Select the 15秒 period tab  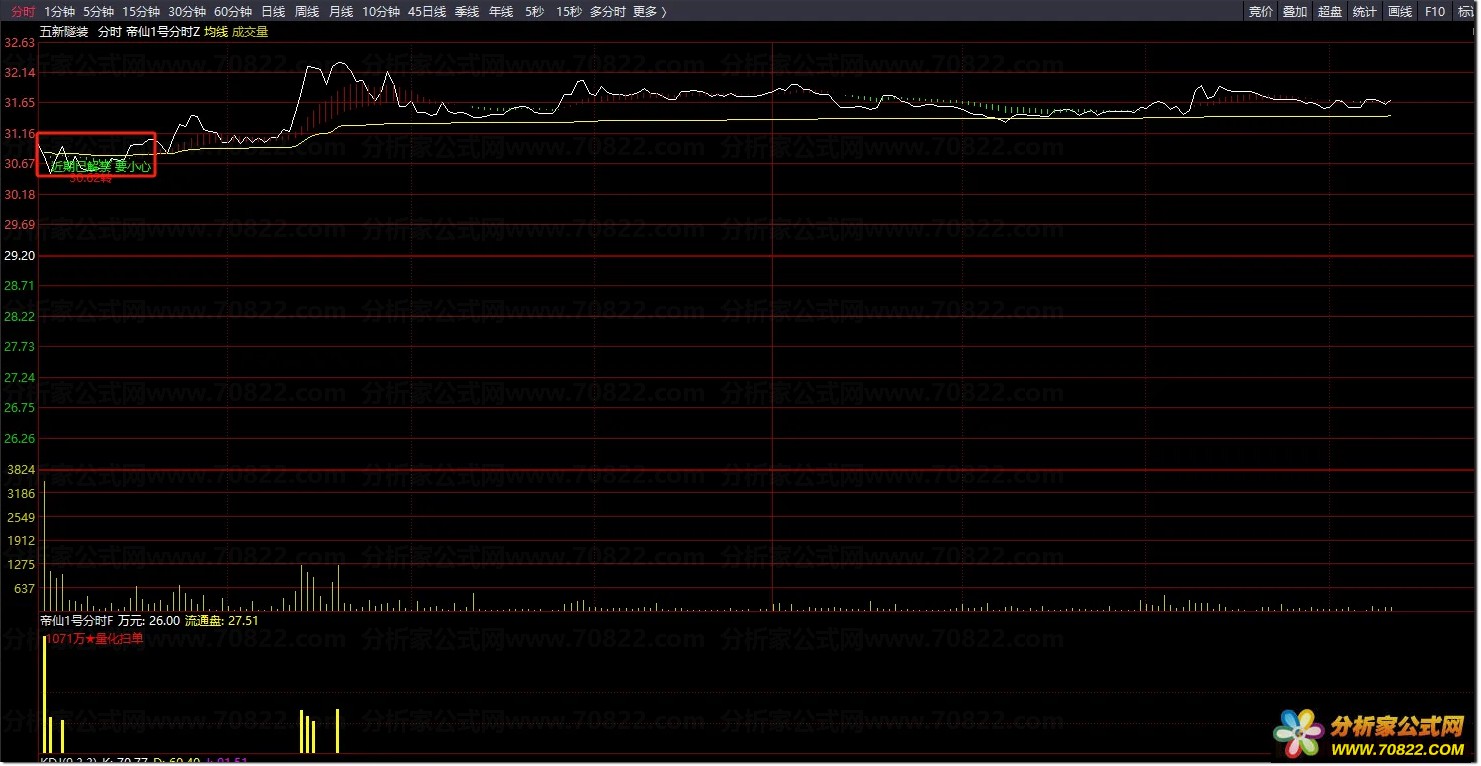[x=568, y=12]
